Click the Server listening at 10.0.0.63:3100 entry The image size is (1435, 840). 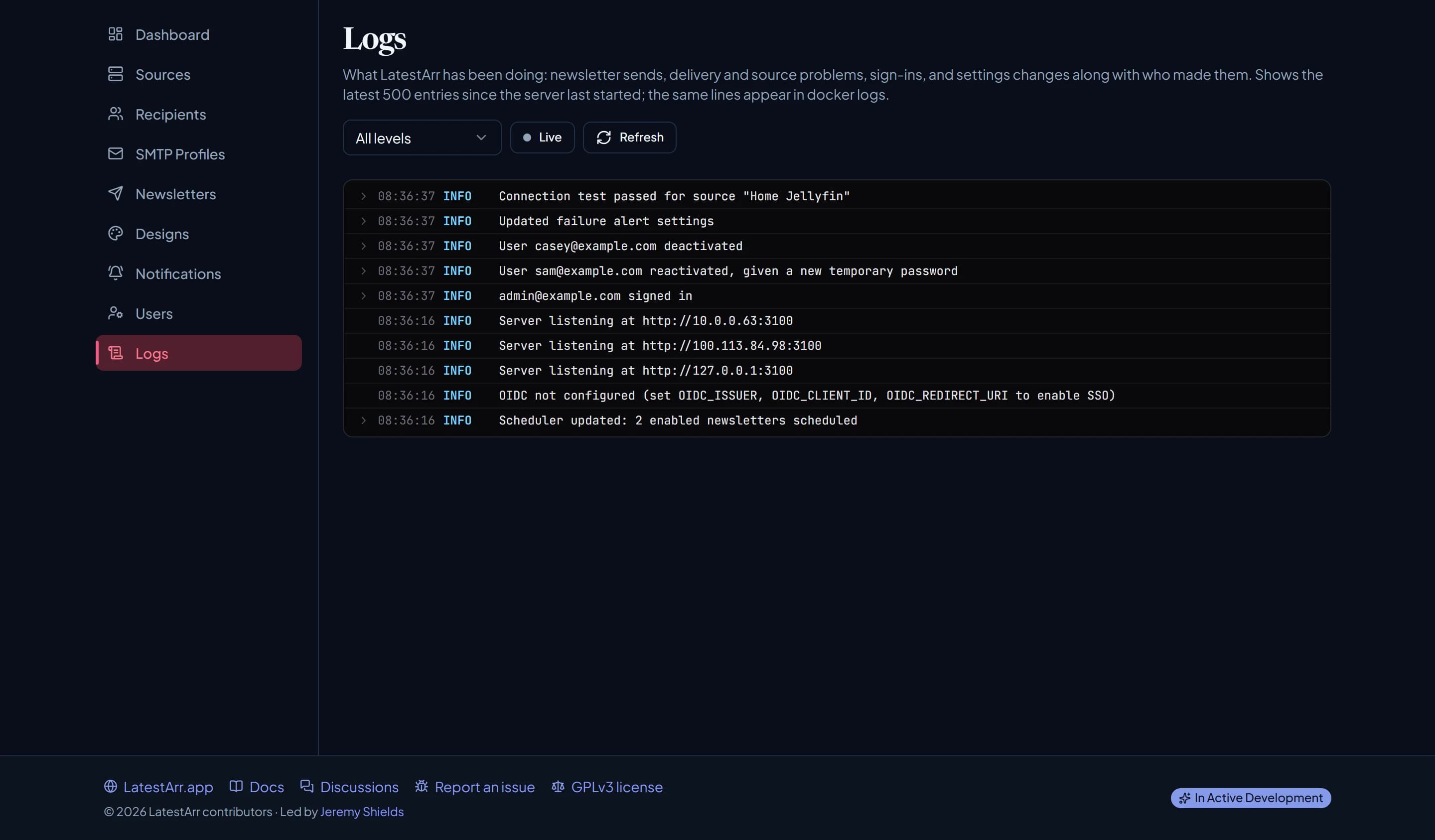(837, 321)
